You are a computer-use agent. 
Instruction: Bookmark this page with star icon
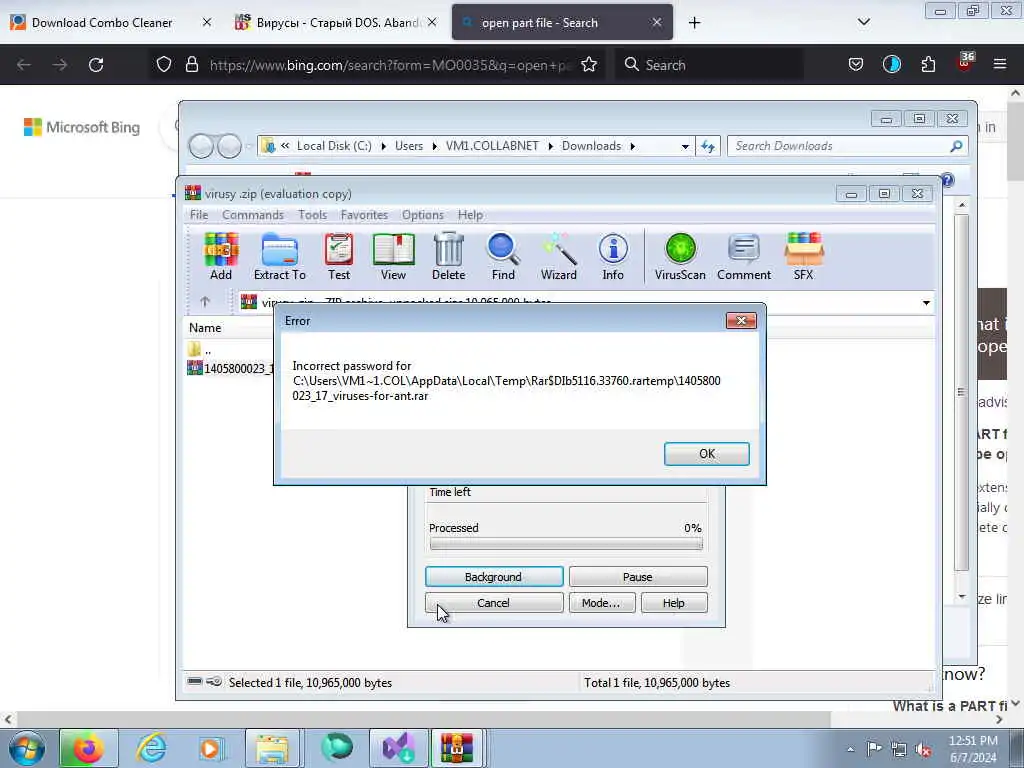[x=589, y=65]
